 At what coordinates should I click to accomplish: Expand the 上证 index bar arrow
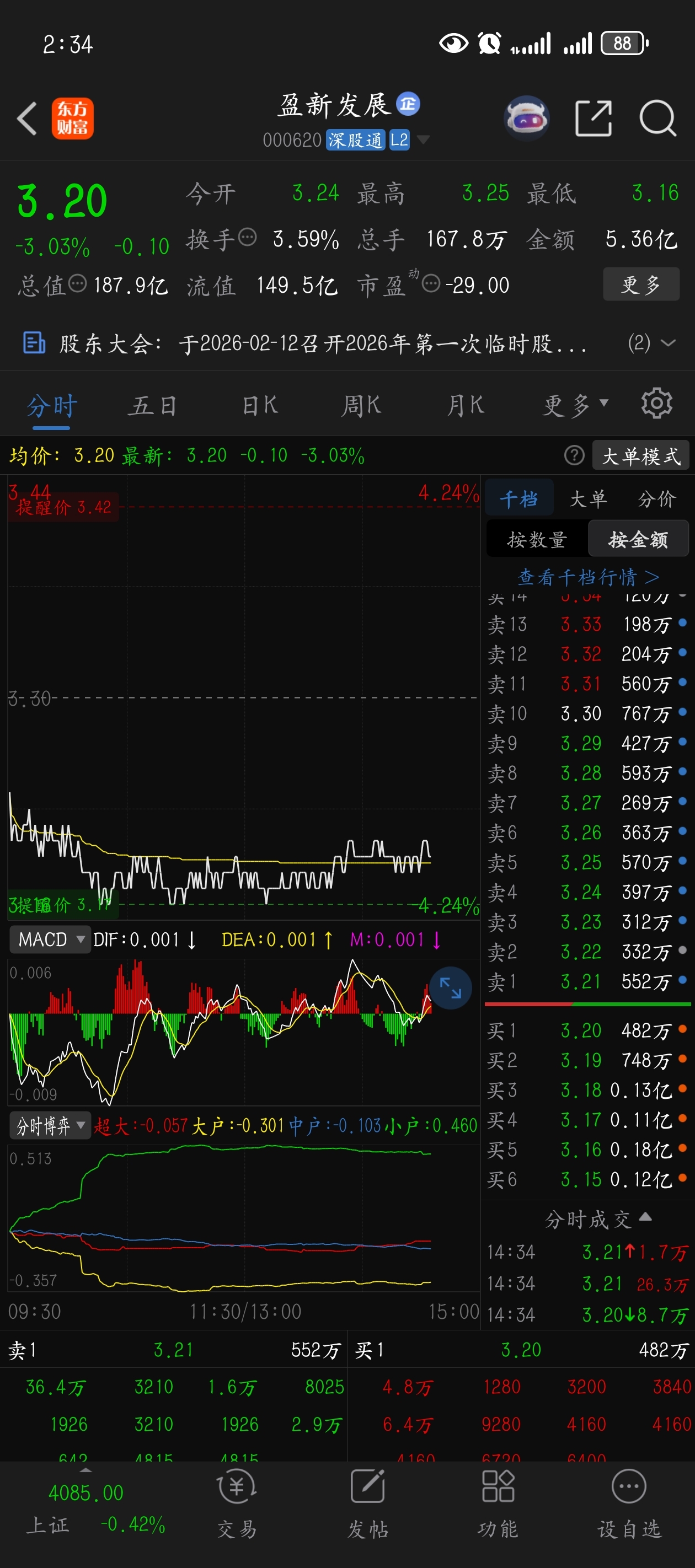pos(86,1470)
